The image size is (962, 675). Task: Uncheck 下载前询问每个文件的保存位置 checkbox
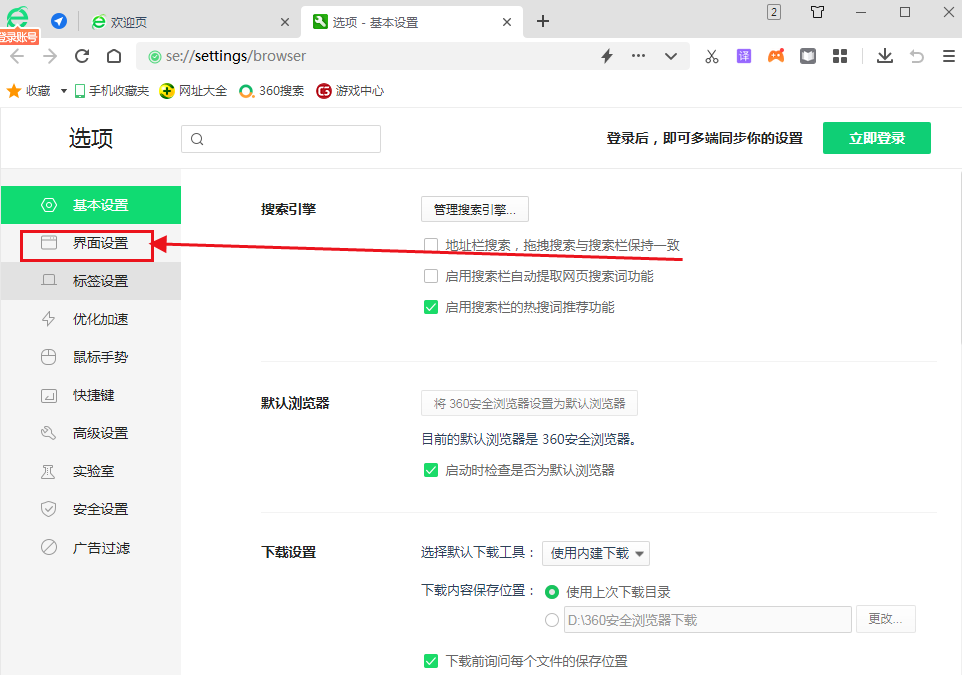[x=431, y=661]
